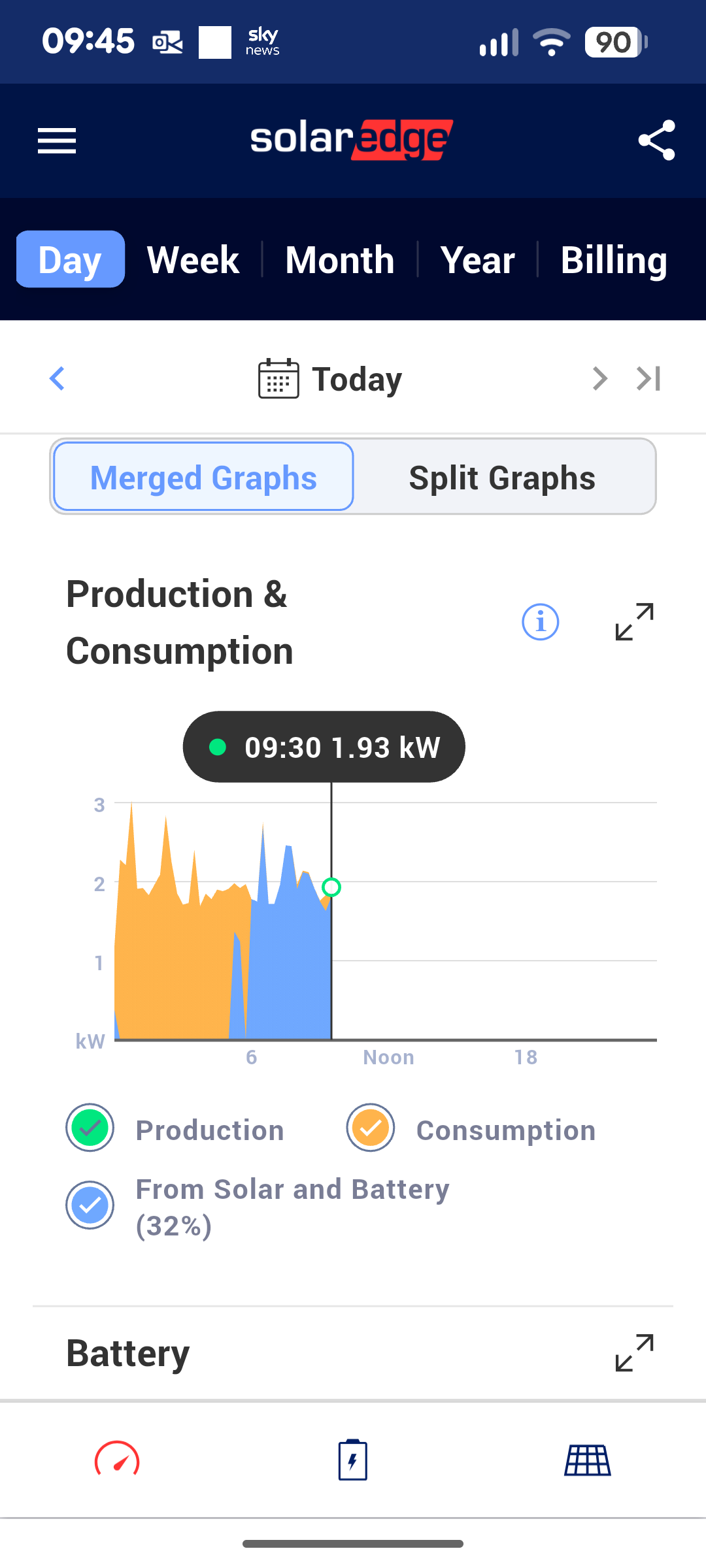Switch to the Week tab

(193, 260)
